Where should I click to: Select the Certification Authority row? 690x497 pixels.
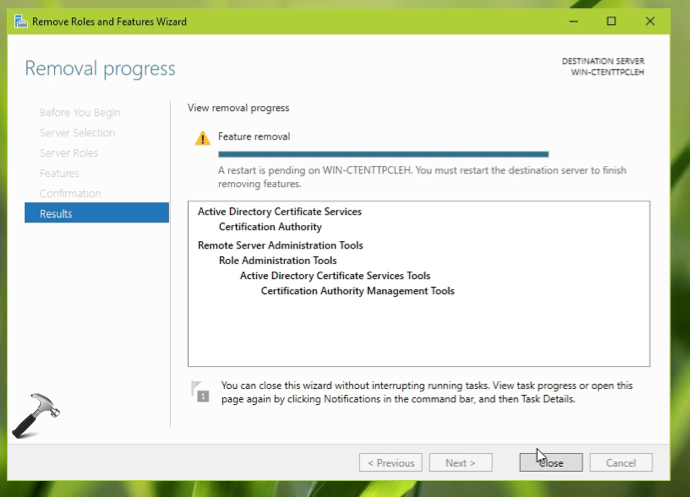270,227
